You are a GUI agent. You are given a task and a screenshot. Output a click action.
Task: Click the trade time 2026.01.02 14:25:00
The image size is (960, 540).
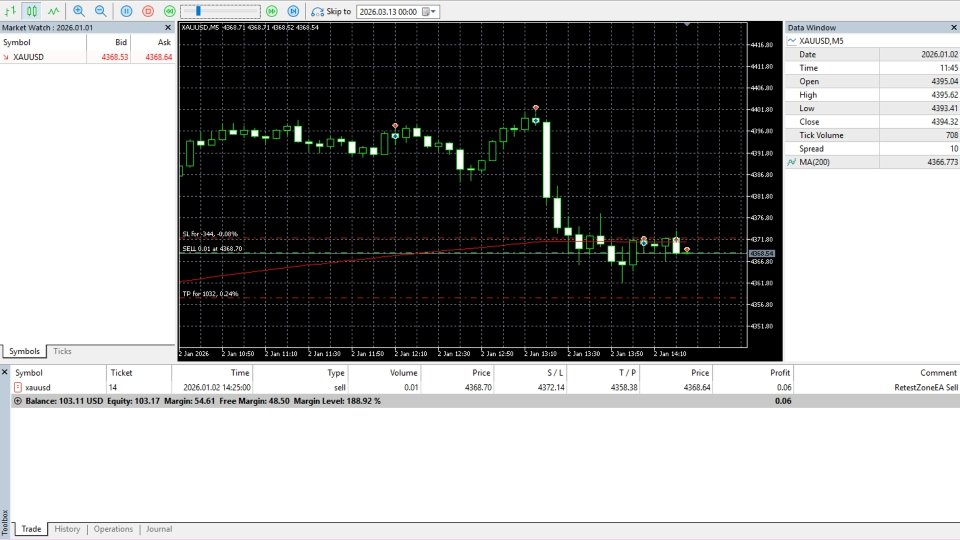coord(217,388)
